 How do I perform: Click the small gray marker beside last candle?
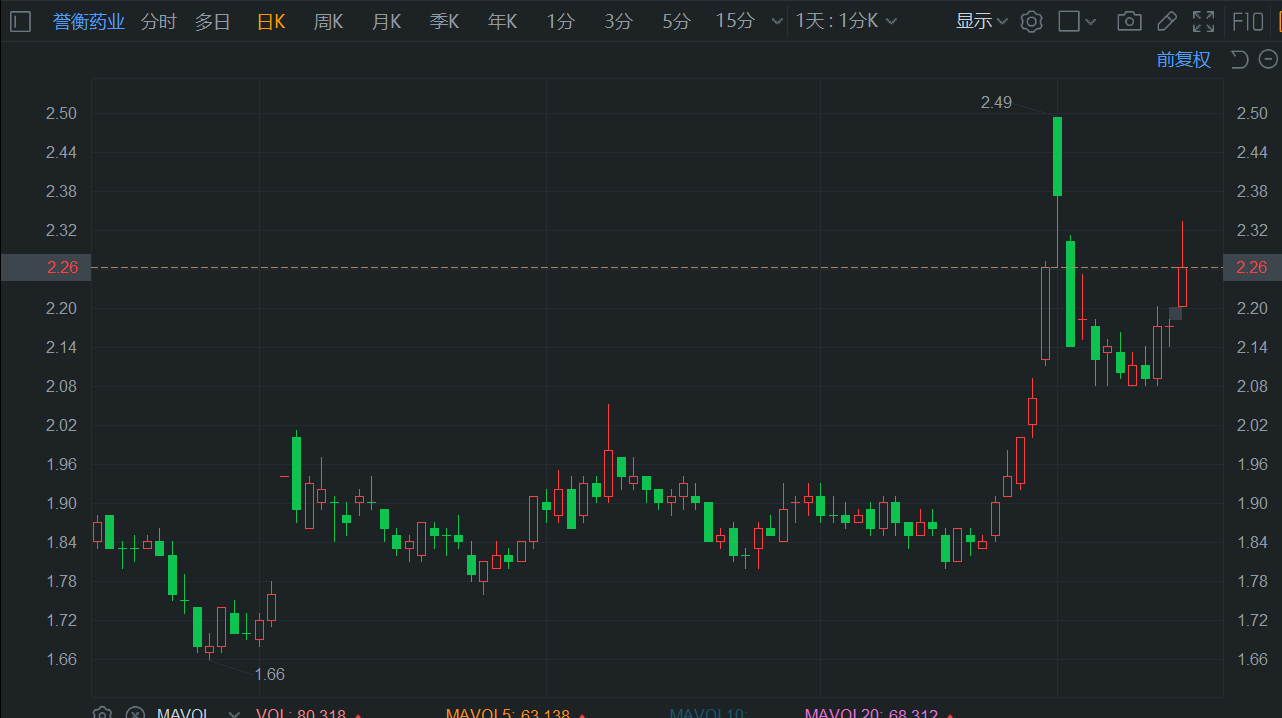click(1175, 313)
